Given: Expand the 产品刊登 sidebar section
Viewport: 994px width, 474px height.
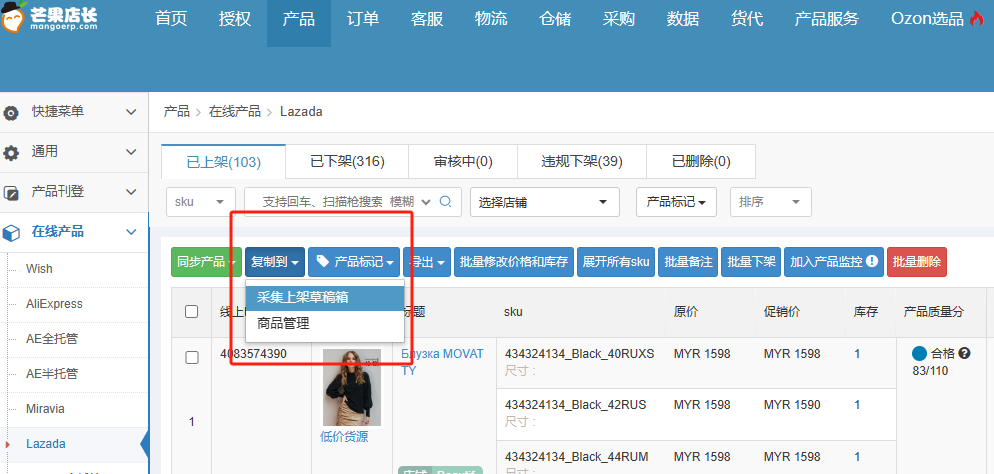Looking at the screenshot, I should coord(131,192).
